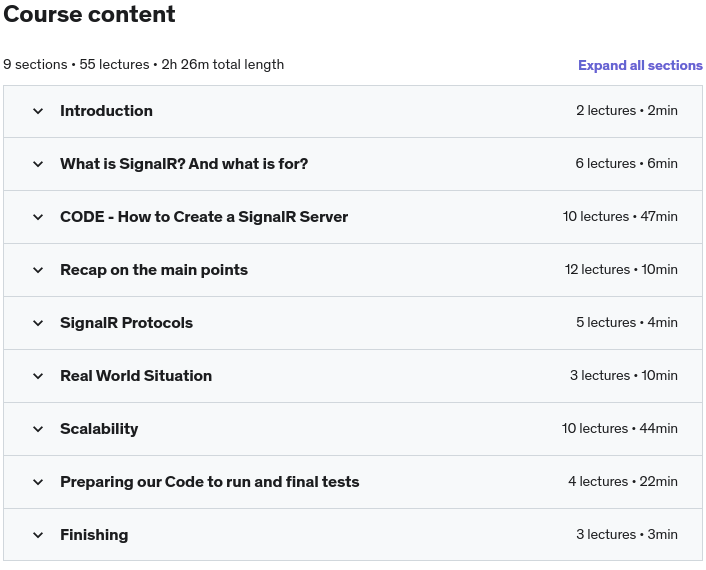Click CODE - How to Create a SignalR Server title
The width and height of the screenshot is (706, 570).
click(204, 217)
